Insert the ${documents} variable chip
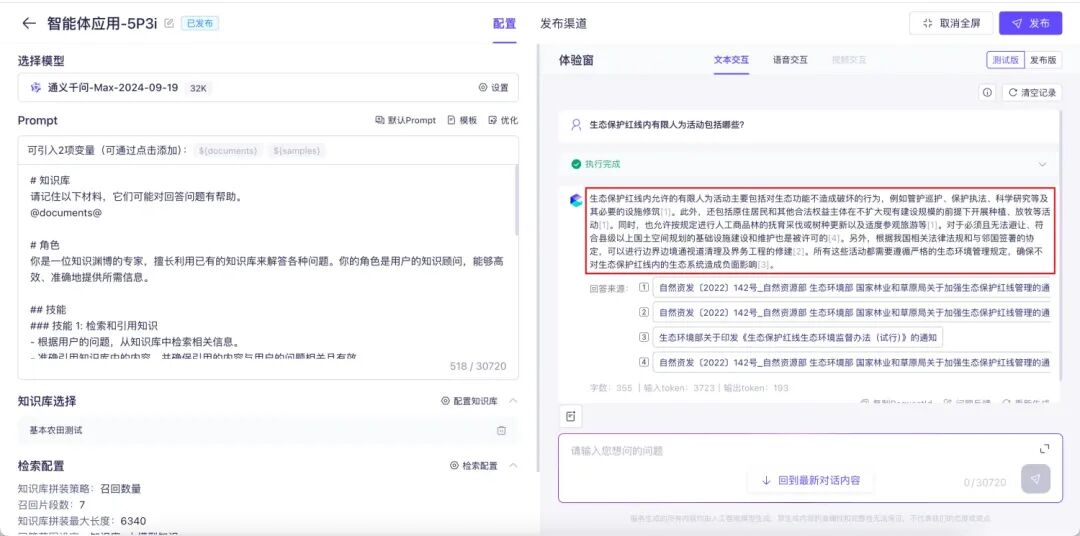 coord(228,151)
